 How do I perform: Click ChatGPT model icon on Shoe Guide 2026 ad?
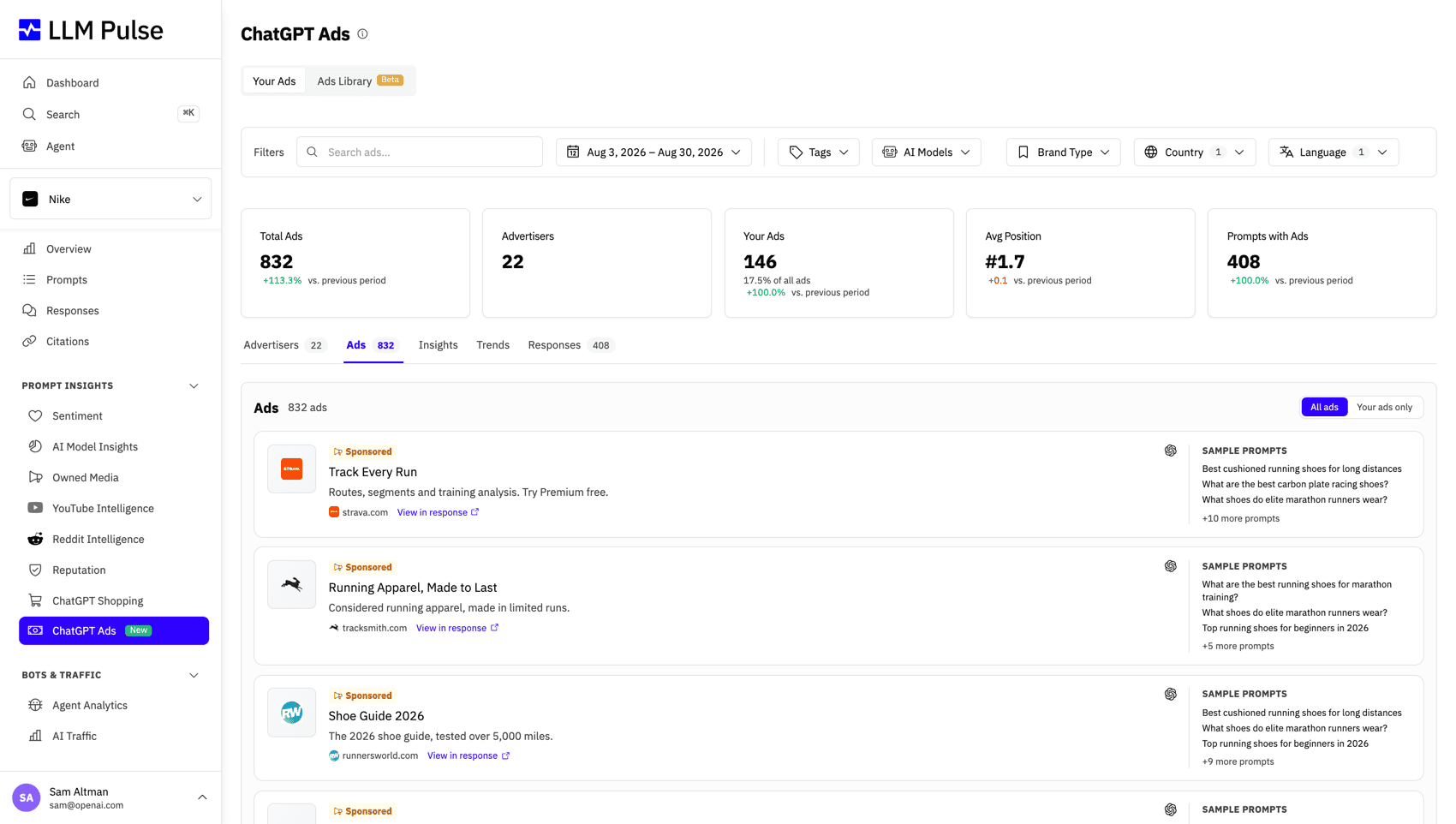click(1170, 694)
